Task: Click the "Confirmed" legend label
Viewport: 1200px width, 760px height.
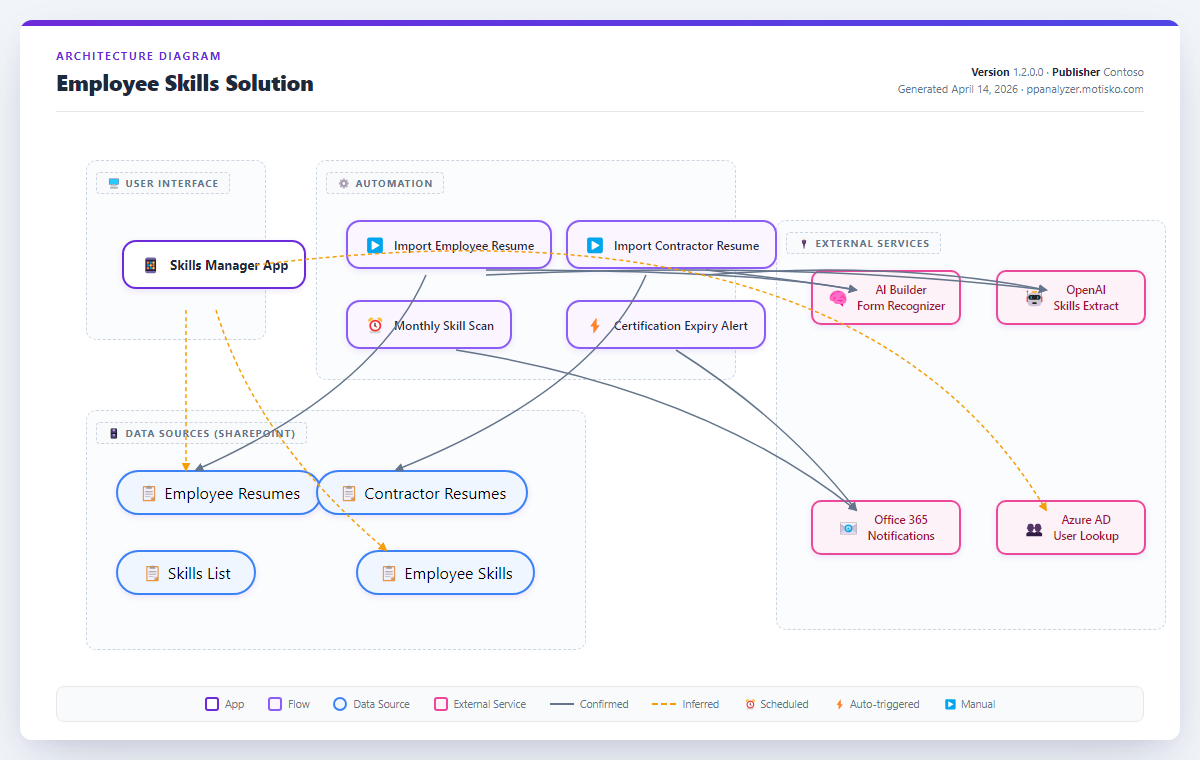Action: click(604, 704)
